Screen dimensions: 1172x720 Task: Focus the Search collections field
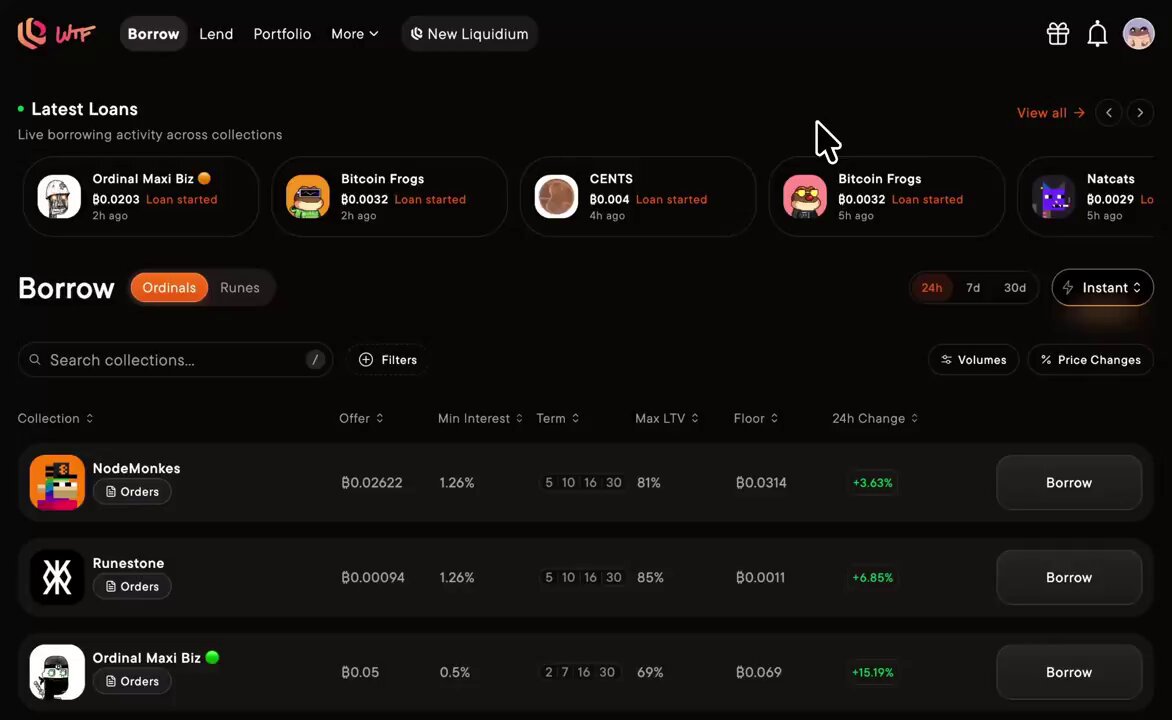175,360
